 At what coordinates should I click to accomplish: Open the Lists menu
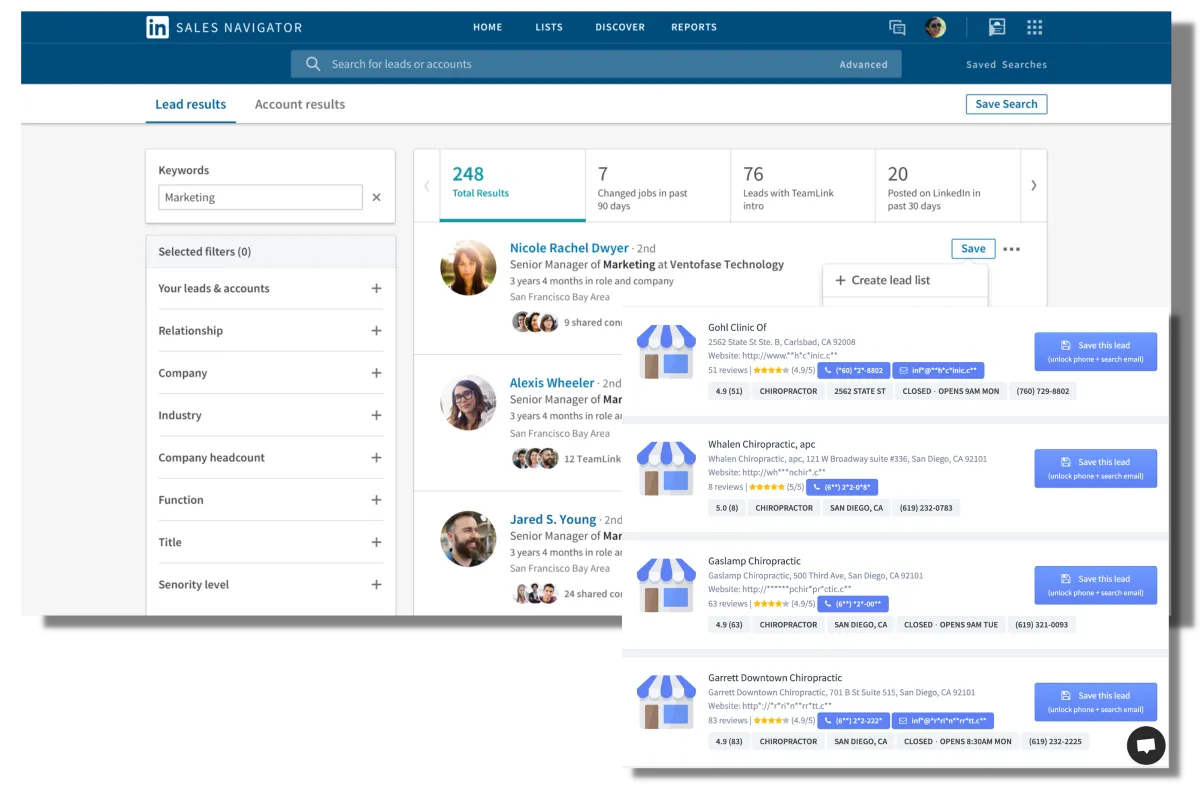click(549, 28)
